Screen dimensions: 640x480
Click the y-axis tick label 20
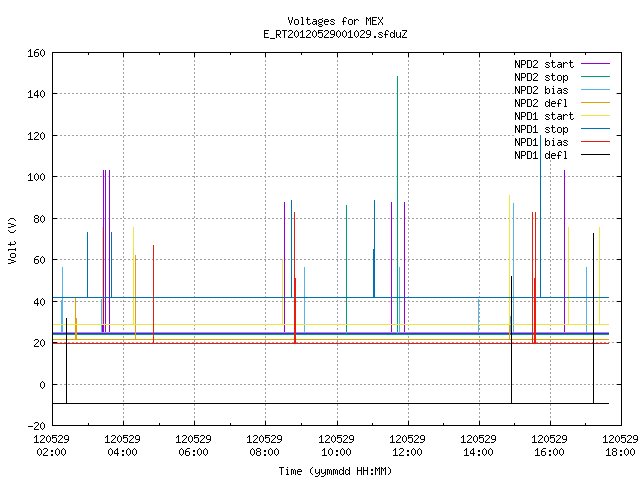[x=39, y=343]
